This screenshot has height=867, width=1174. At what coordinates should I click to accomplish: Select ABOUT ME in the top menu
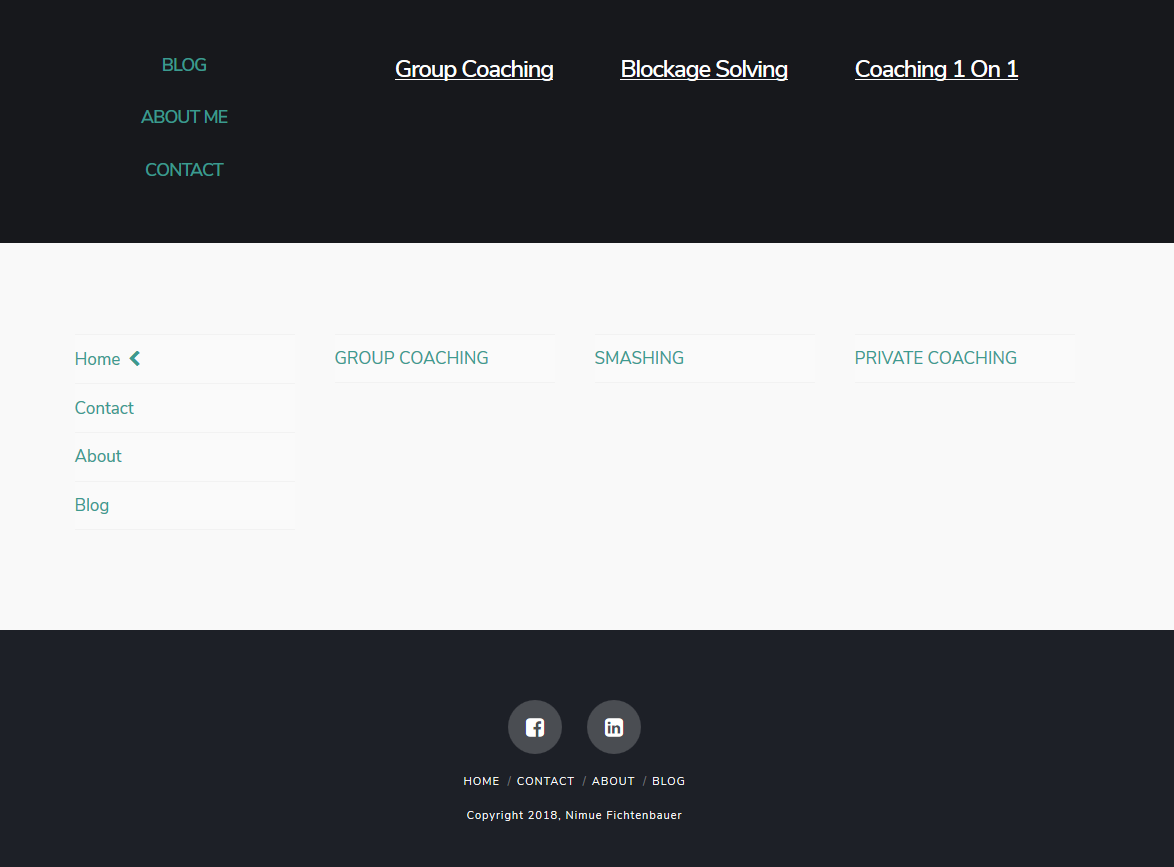[x=184, y=117]
